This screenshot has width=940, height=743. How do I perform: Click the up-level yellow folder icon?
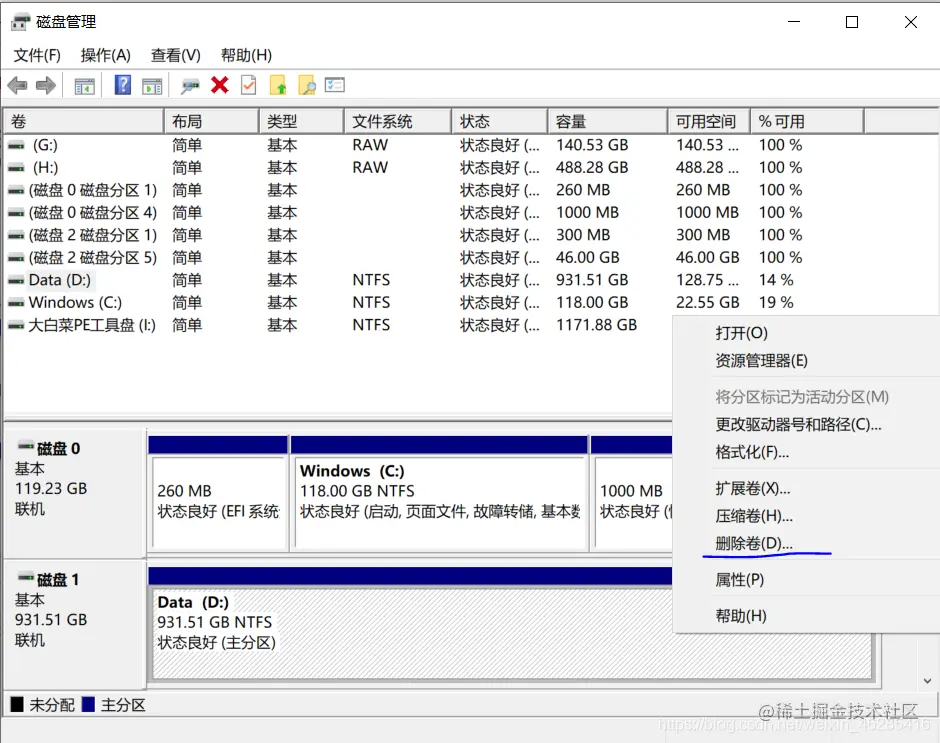pyautogui.click(x=277, y=85)
